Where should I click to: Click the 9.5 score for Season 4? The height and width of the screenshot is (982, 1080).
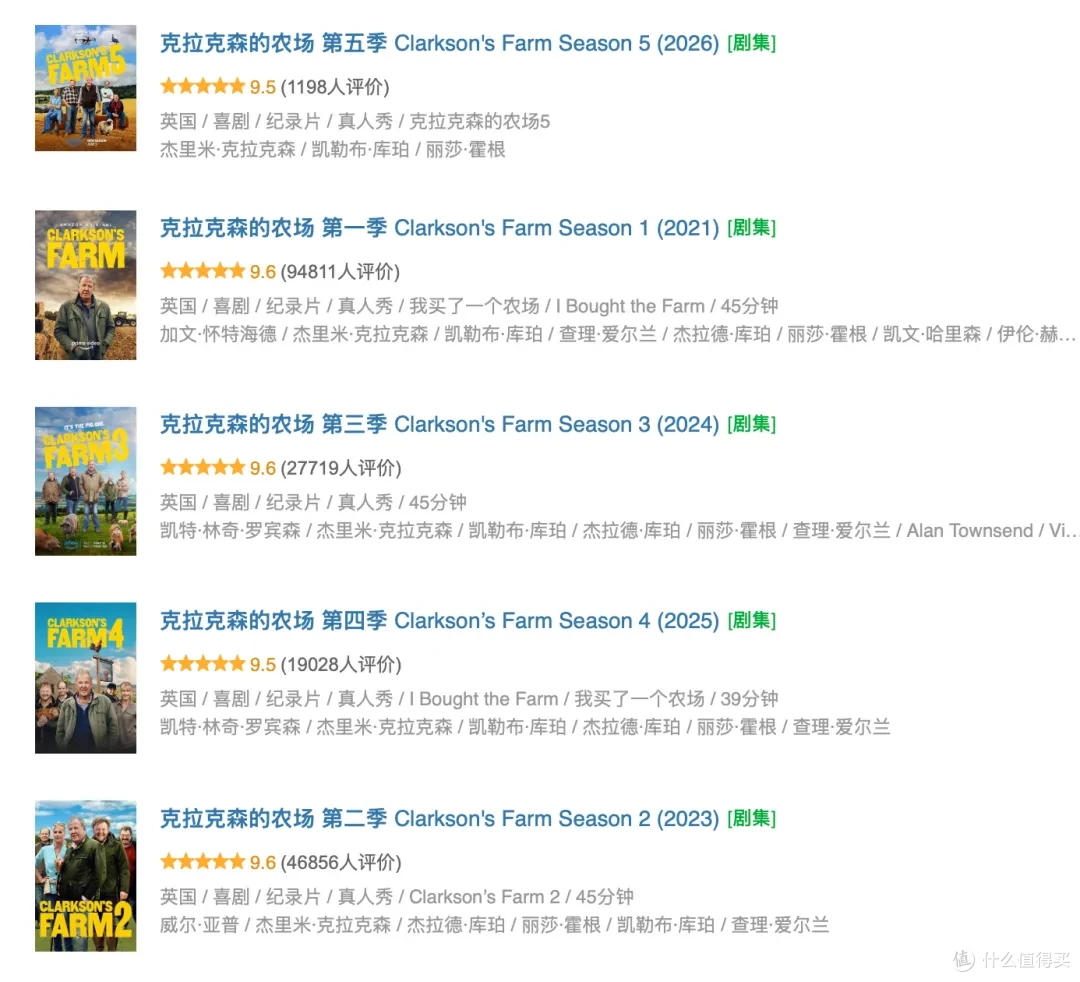click(x=262, y=665)
